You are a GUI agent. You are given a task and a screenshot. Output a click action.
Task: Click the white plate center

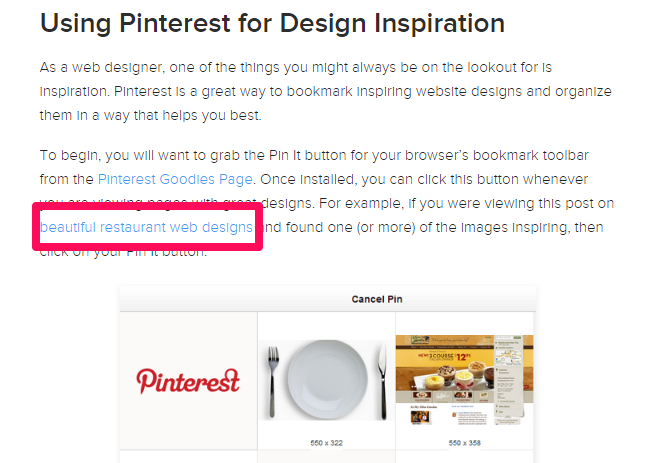(327, 380)
